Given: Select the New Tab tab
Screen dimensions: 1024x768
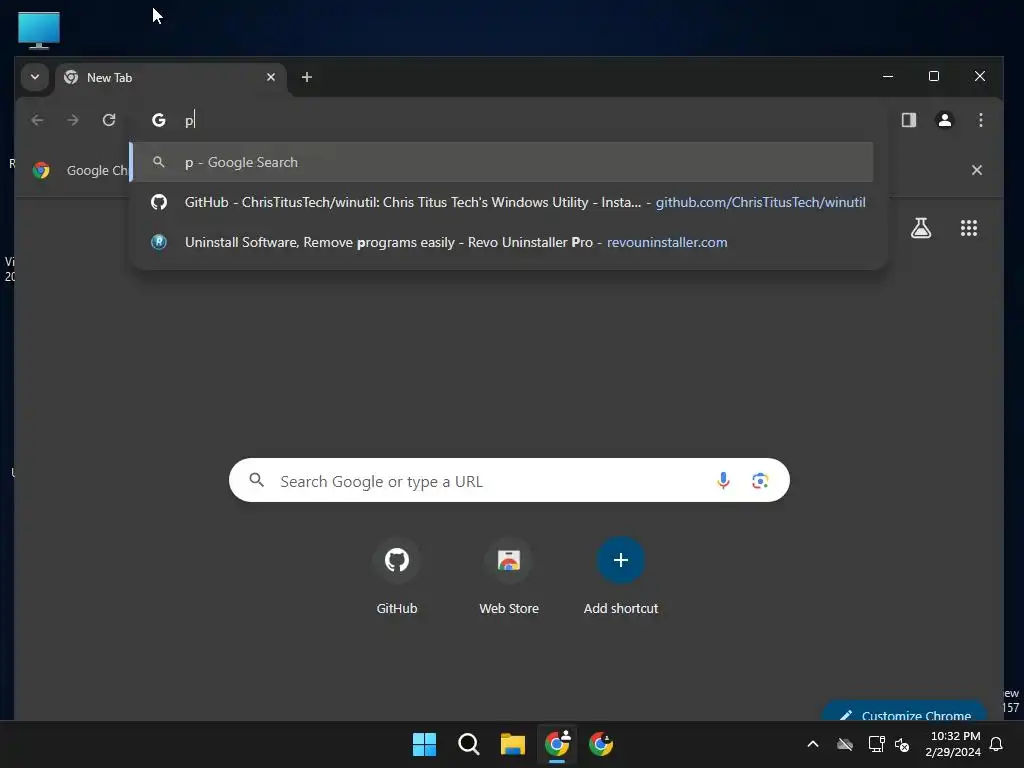Looking at the screenshot, I should coord(171,78).
